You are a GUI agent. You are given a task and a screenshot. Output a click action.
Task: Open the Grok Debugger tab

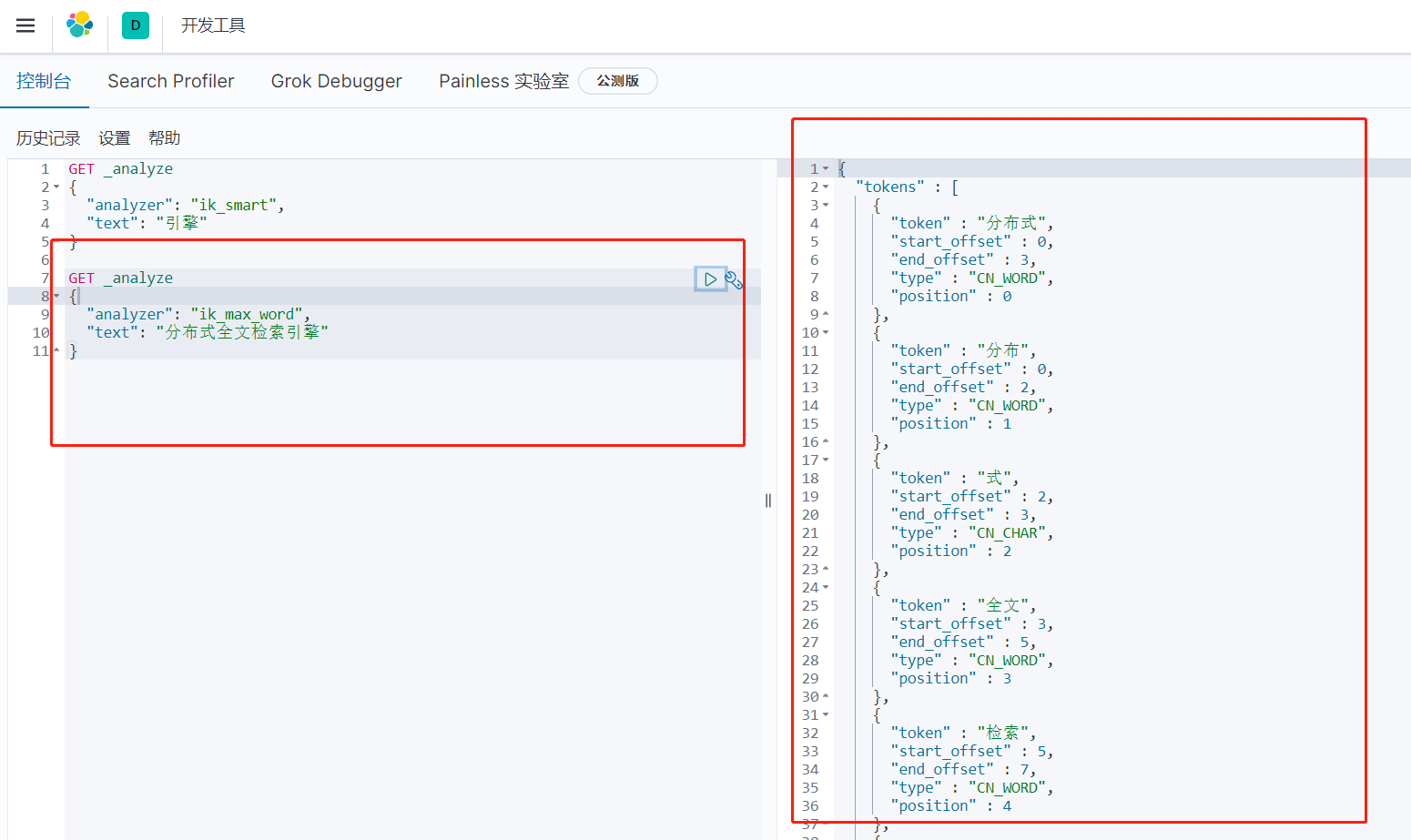336,81
